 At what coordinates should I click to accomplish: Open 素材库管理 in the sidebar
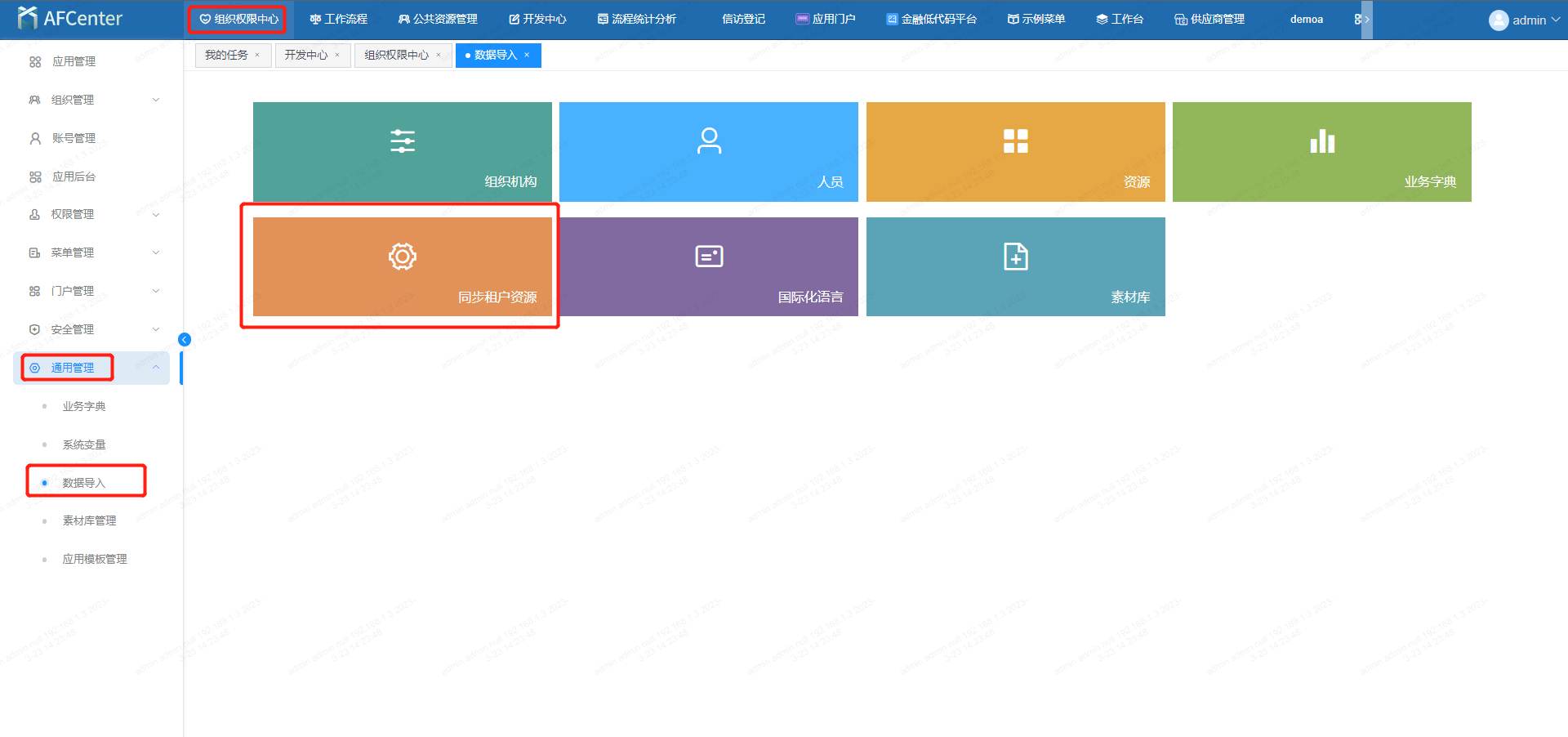(89, 520)
